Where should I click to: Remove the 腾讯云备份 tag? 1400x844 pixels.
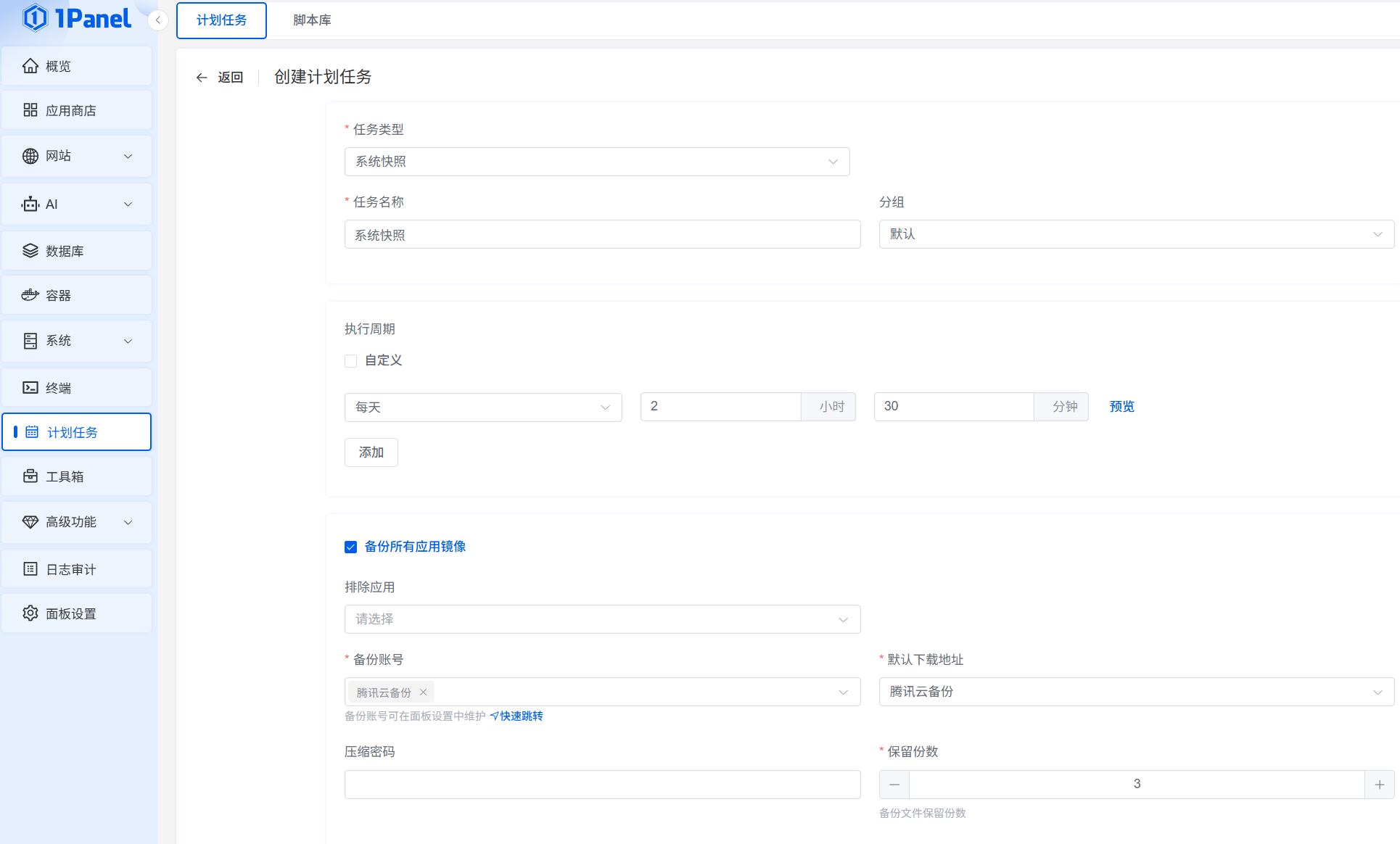click(x=423, y=692)
